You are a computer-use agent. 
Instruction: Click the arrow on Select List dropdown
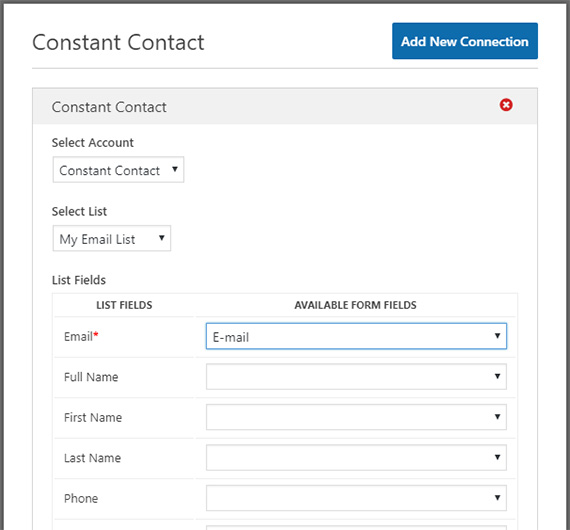[x=162, y=238]
